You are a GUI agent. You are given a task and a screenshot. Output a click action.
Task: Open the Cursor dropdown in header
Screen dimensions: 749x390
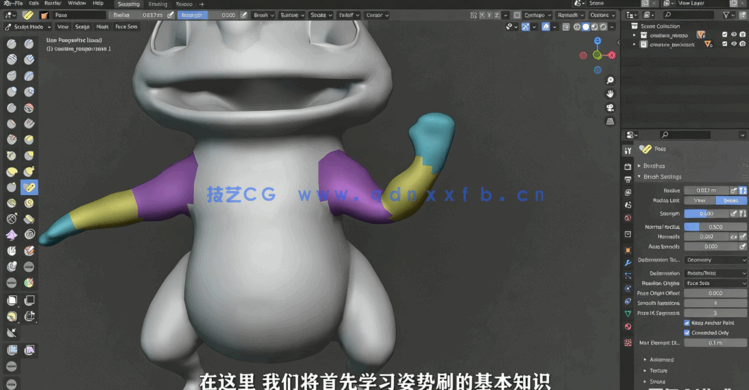coord(377,15)
